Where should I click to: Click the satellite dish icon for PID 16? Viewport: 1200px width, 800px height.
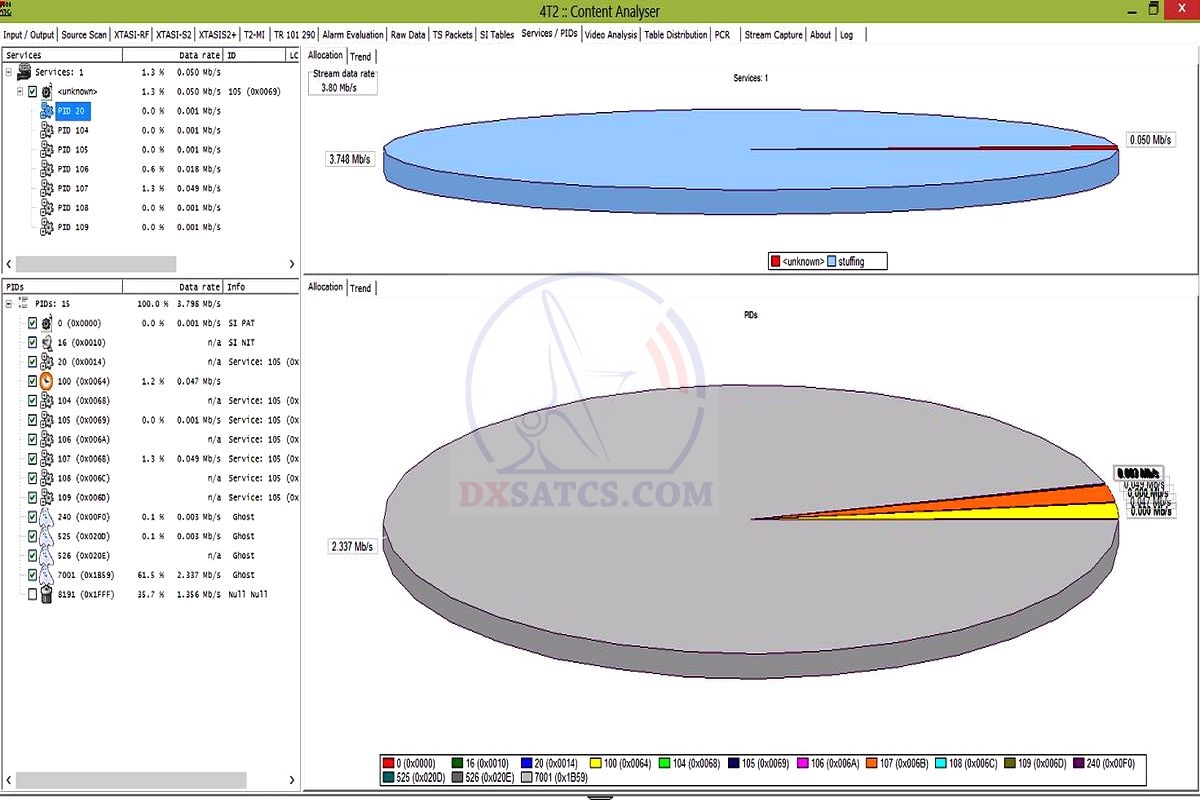click(46, 342)
